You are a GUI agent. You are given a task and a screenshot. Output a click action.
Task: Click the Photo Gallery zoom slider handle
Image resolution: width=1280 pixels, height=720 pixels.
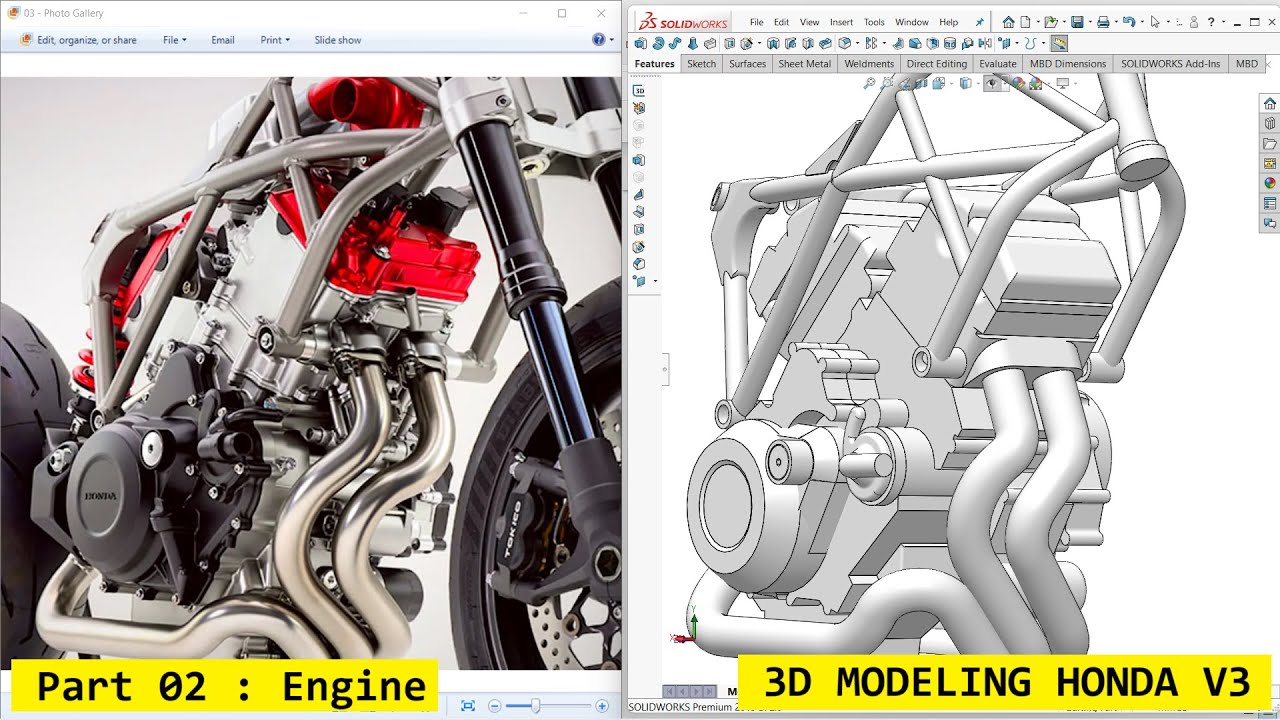click(x=536, y=706)
